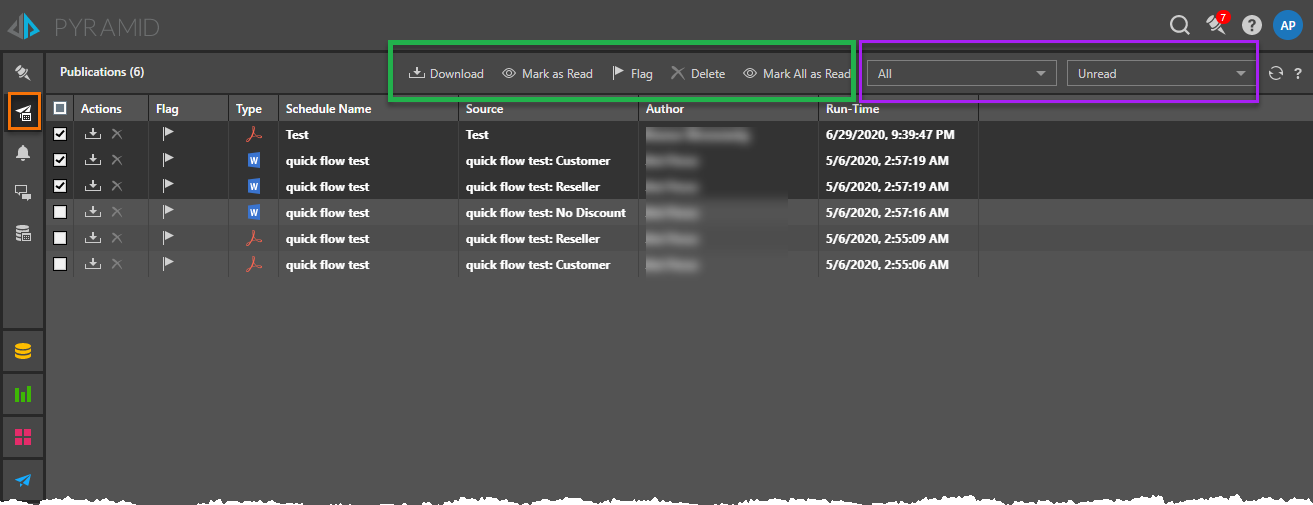The height and width of the screenshot is (505, 1313).
Task: Open the All filter dropdown
Action: (962, 73)
